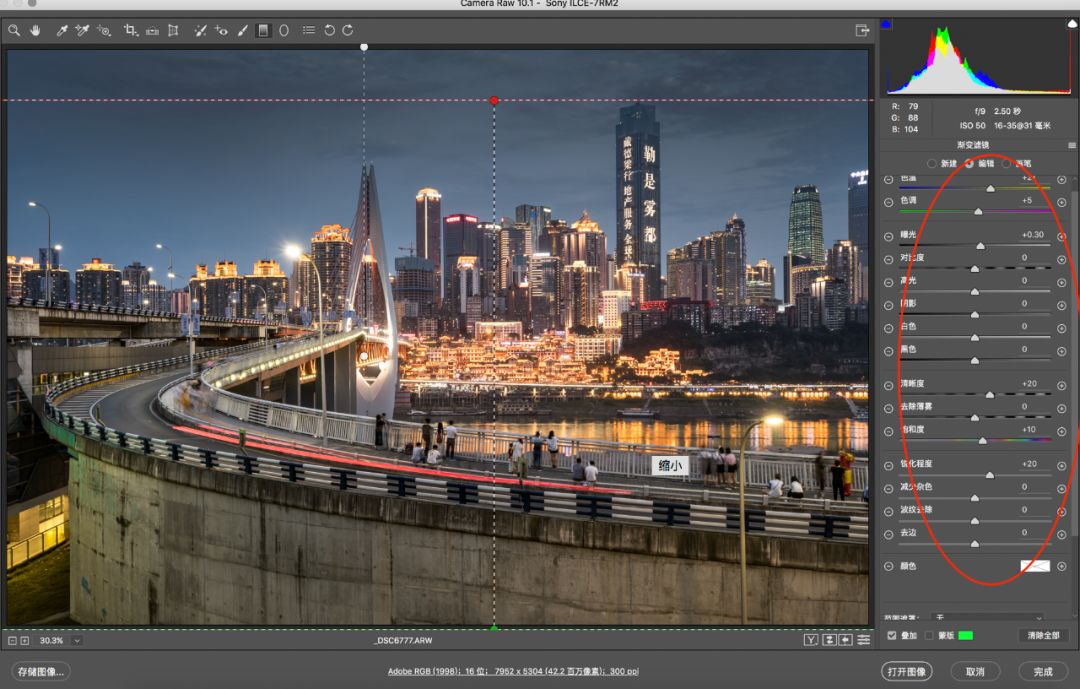The height and width of the screenshot is (689, 1080).
Task: Increase 高光 with the plus button
Action: coord(1061,282)
